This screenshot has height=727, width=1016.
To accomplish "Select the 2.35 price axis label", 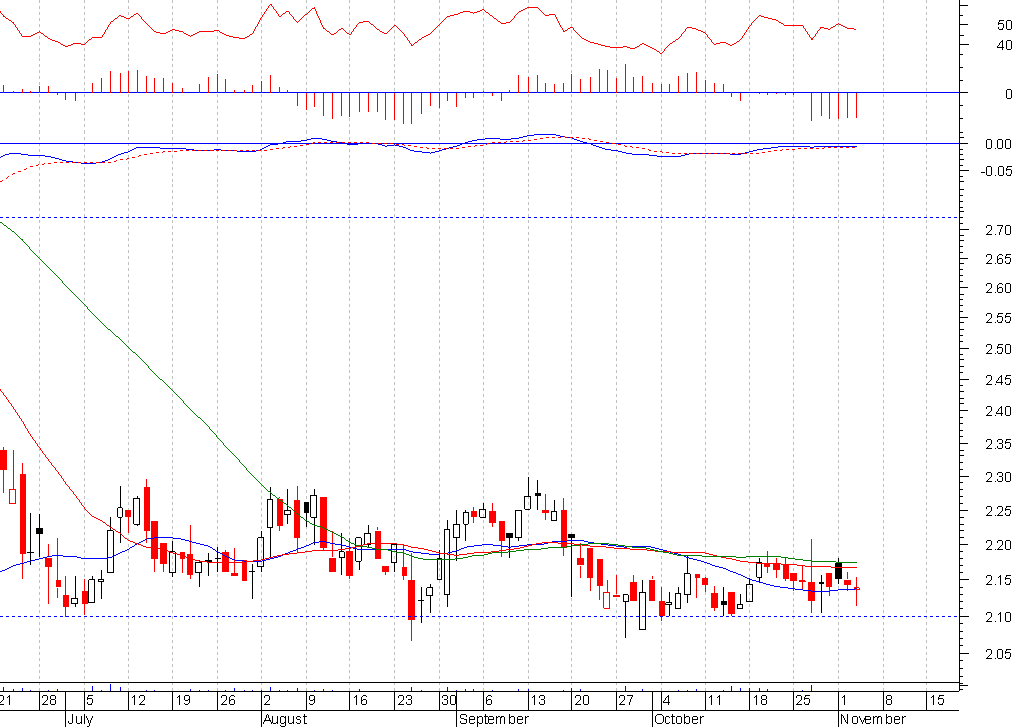I will pyautogui.click(x=999, y=444).
